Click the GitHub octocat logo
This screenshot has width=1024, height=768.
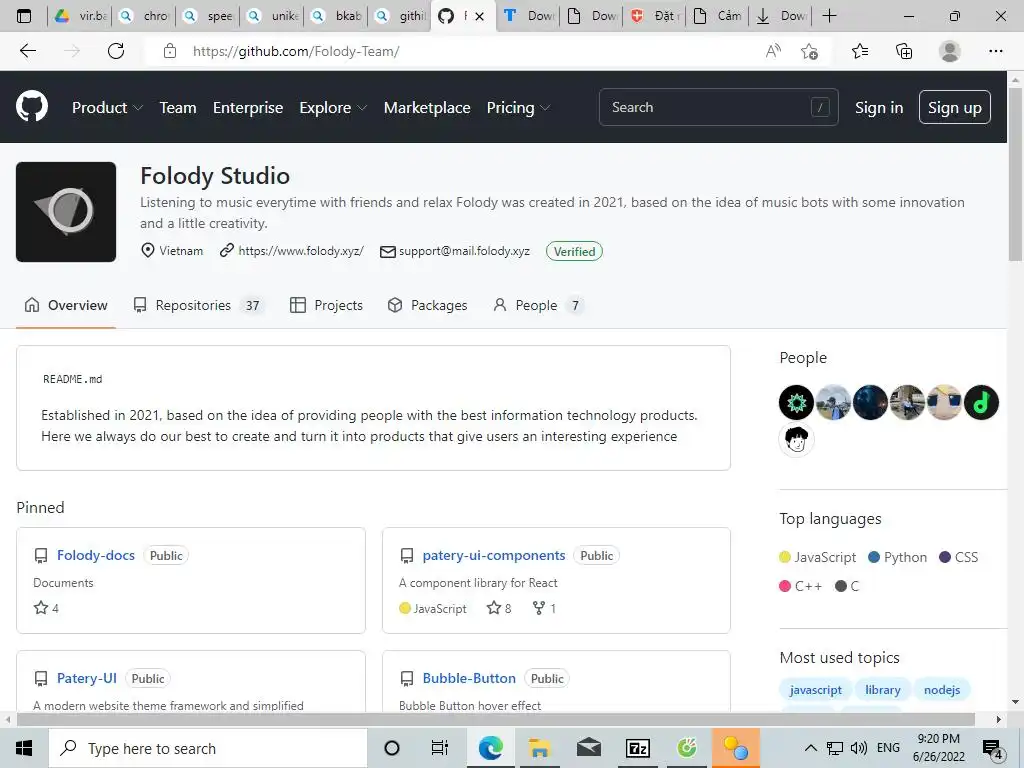click(x=31, y=107)
